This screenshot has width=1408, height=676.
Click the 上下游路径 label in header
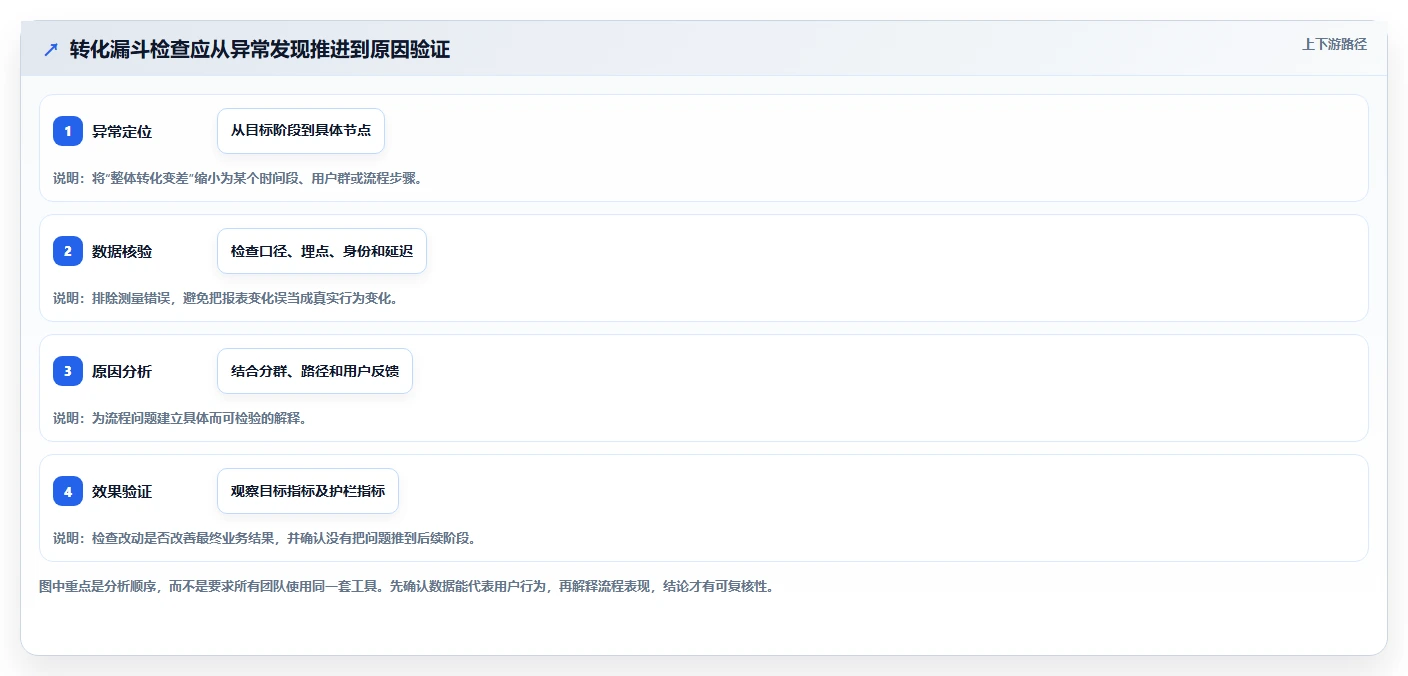coord(1334,44)
